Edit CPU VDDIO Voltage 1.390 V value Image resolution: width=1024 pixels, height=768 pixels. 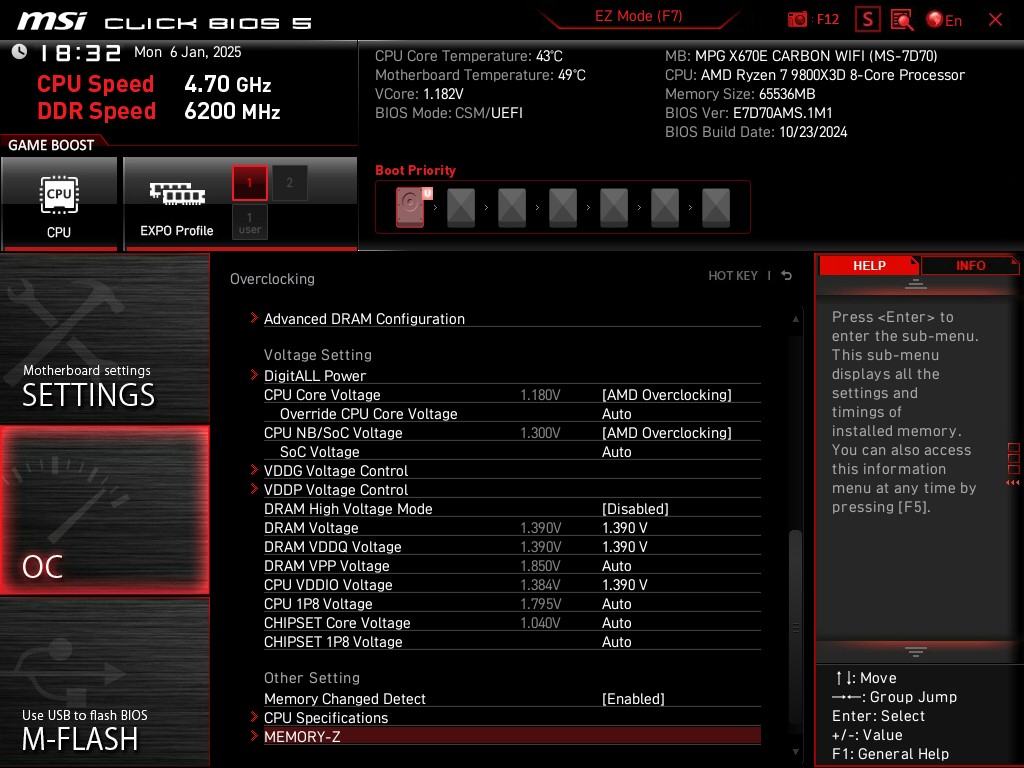point(624,584)
